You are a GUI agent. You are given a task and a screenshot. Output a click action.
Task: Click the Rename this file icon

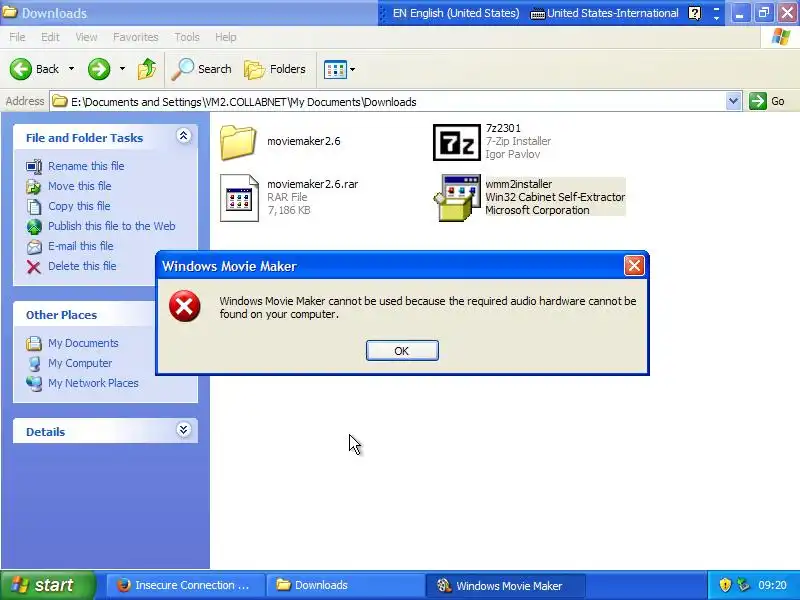34,167
